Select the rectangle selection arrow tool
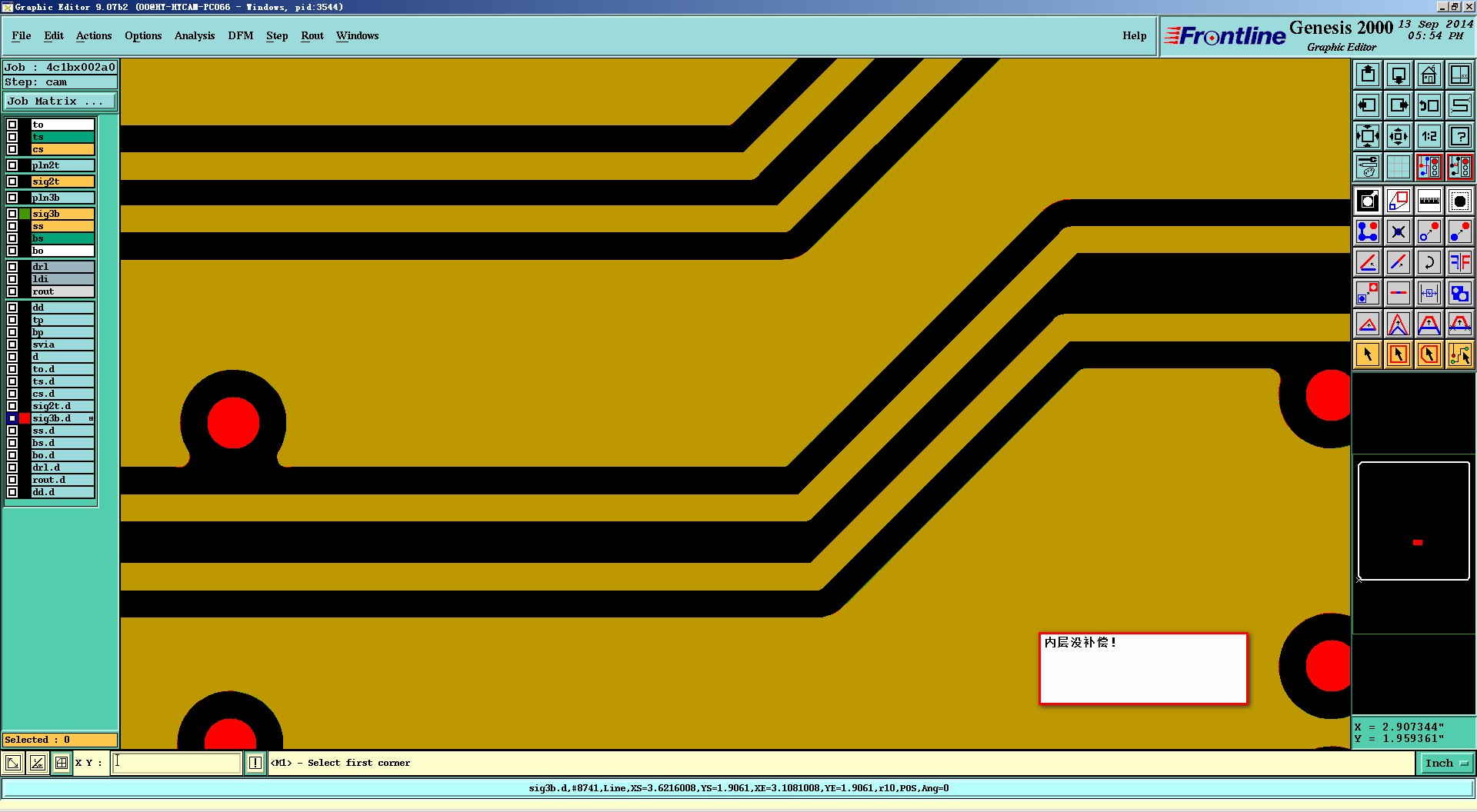The width and height of the screenshot is (1477, 812). [x=1399, y=354]
